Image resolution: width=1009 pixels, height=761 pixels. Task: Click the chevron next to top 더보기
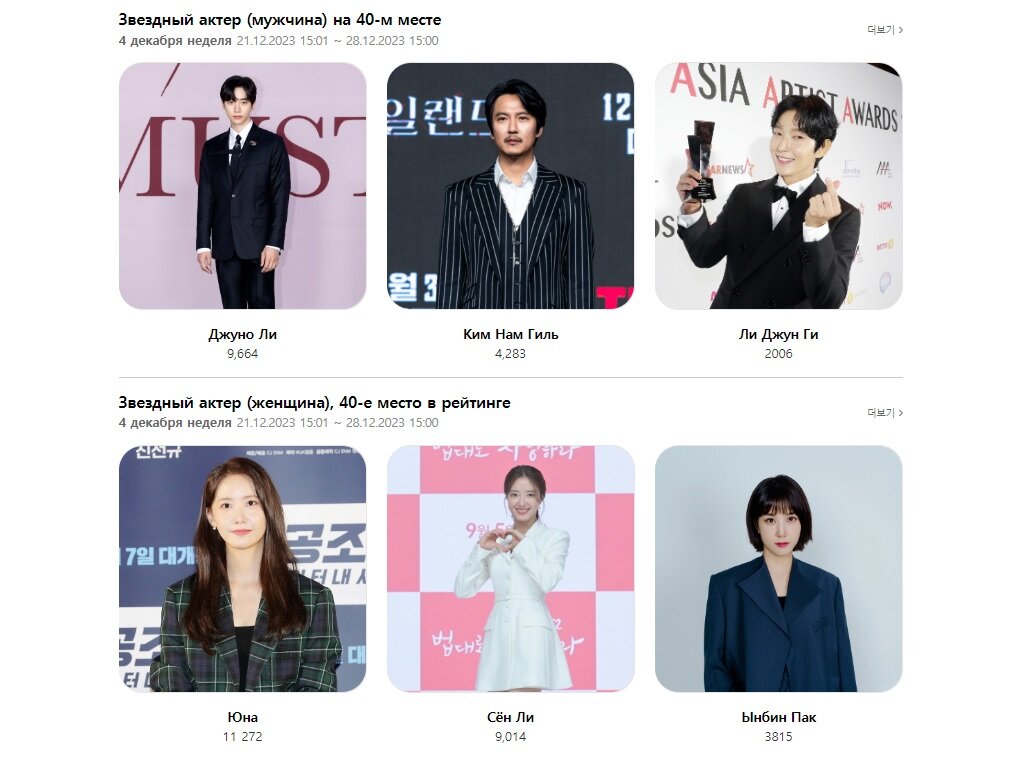tap(901, 30)
